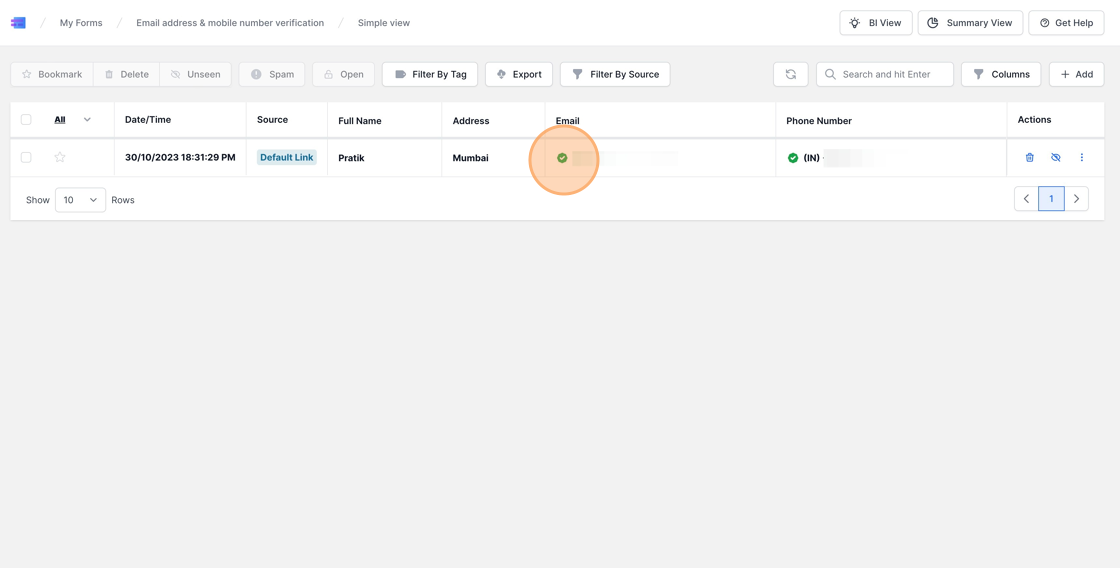Star the Pratik row as bookmark

60,158
